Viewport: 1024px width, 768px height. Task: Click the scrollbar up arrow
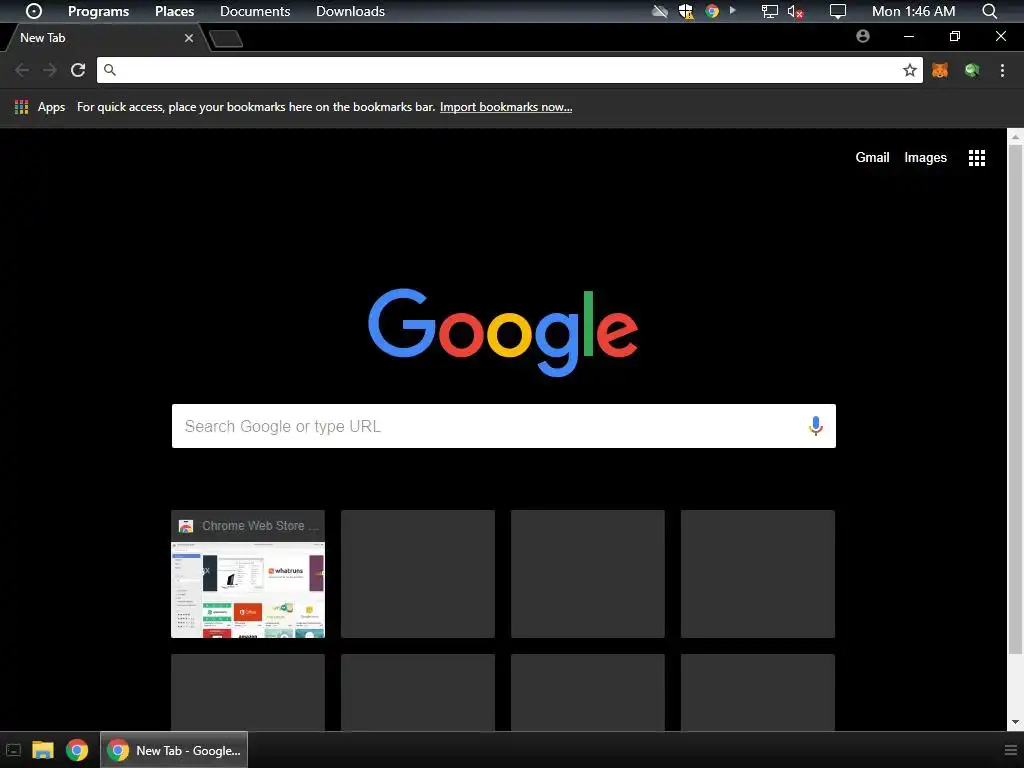pyautogui.click(x=1015, y=136)
